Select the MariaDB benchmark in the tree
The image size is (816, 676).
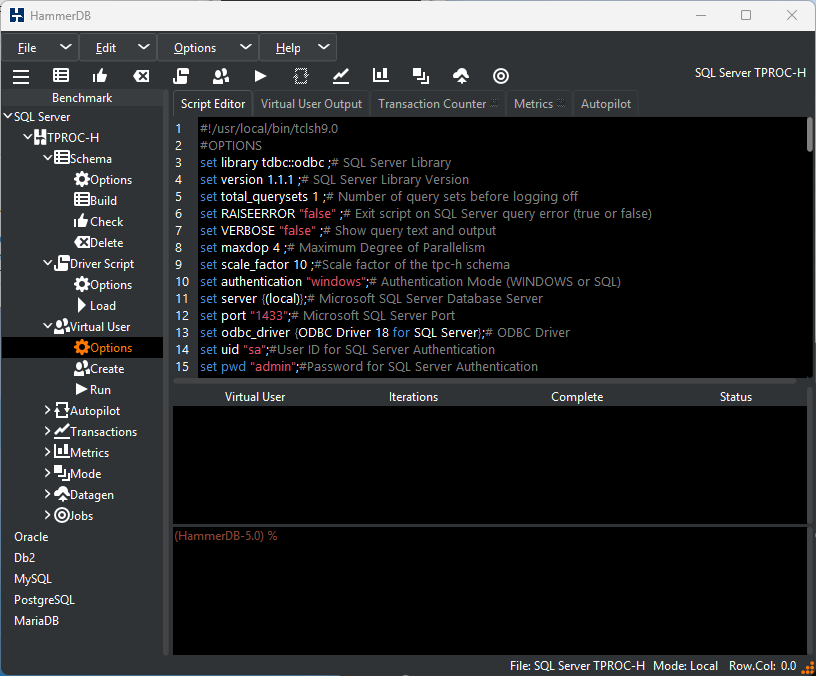(36, 620)
